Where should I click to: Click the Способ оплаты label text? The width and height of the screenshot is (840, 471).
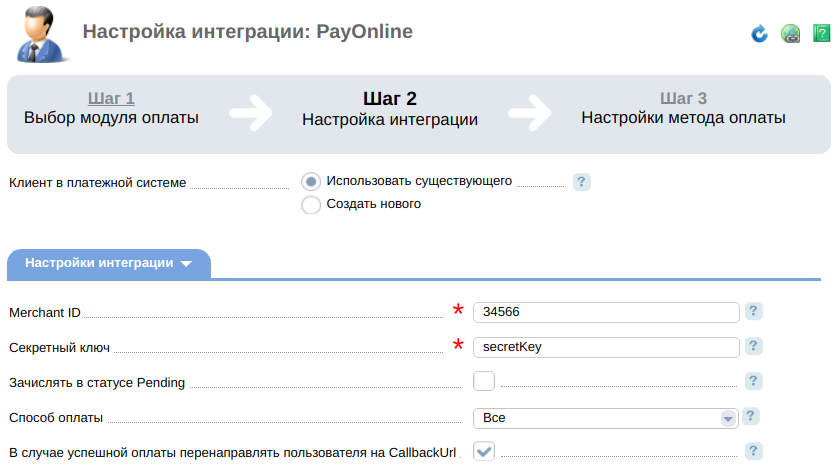click(x=56, y=418)
